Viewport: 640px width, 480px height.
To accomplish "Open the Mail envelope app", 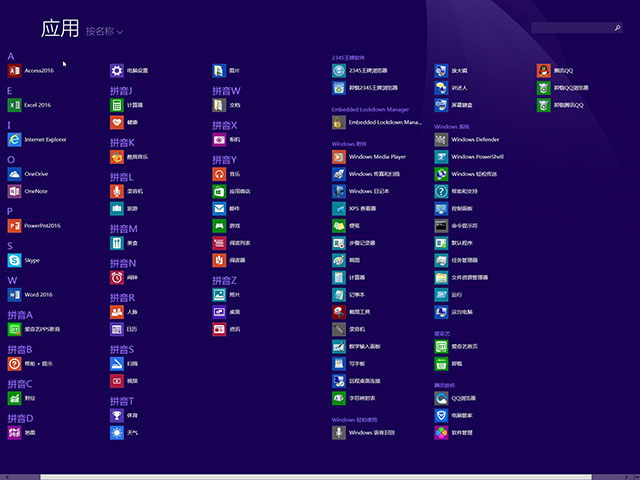I will coord(227,209).
